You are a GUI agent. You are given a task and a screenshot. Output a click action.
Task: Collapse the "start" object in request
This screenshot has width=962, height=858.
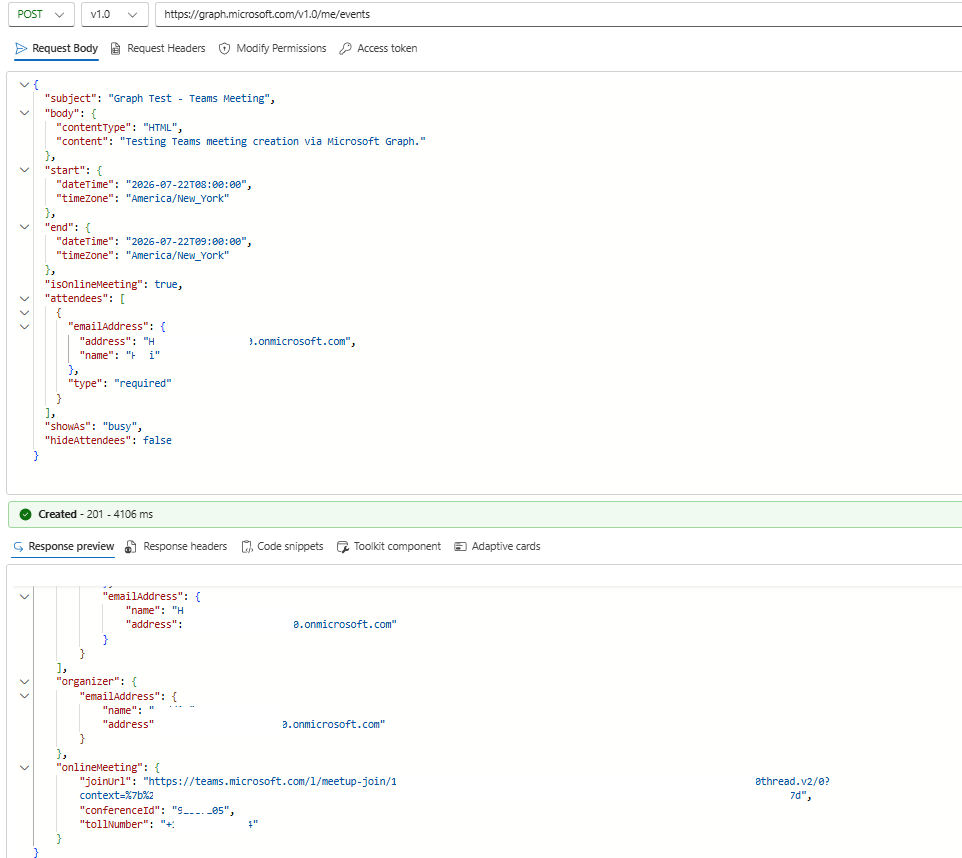(x=25, y=170)
